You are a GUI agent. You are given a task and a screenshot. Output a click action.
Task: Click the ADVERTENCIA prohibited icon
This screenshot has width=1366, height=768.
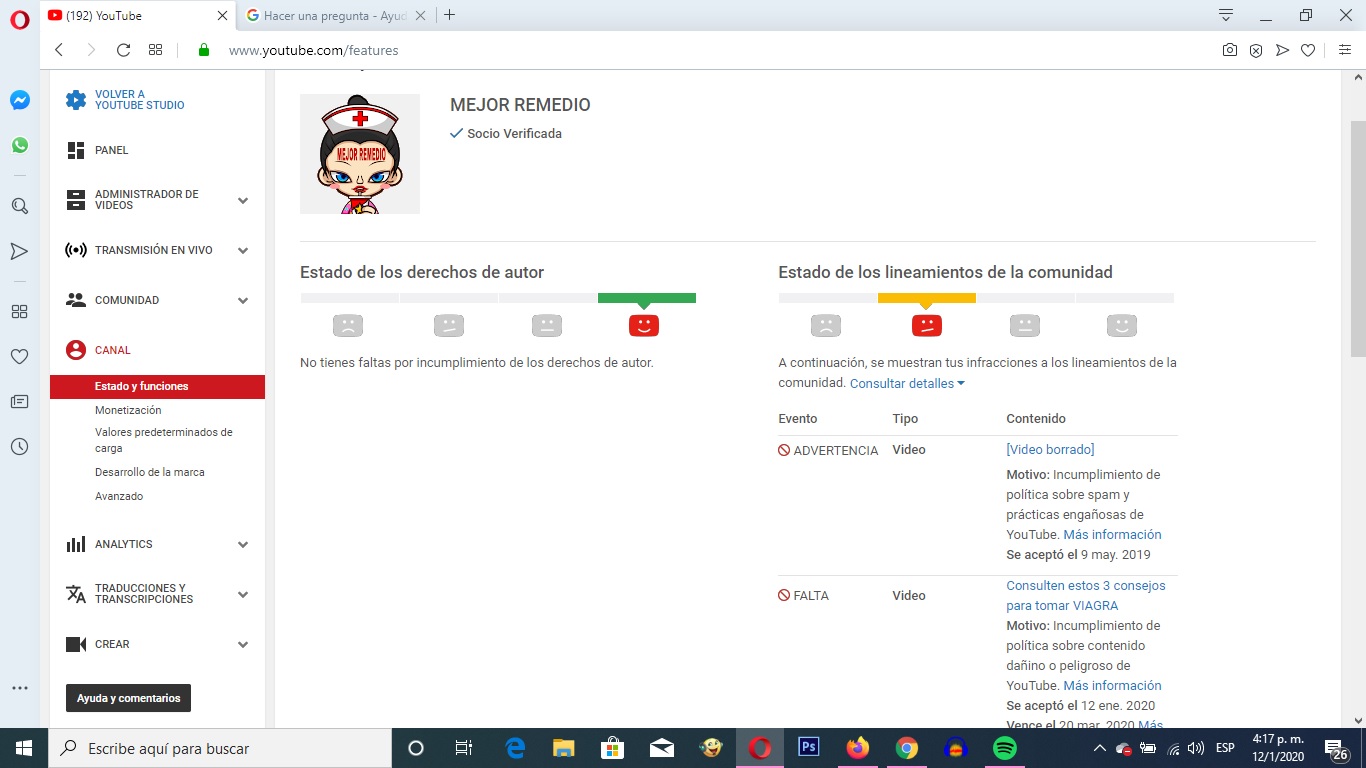click(x=784, y=450)
